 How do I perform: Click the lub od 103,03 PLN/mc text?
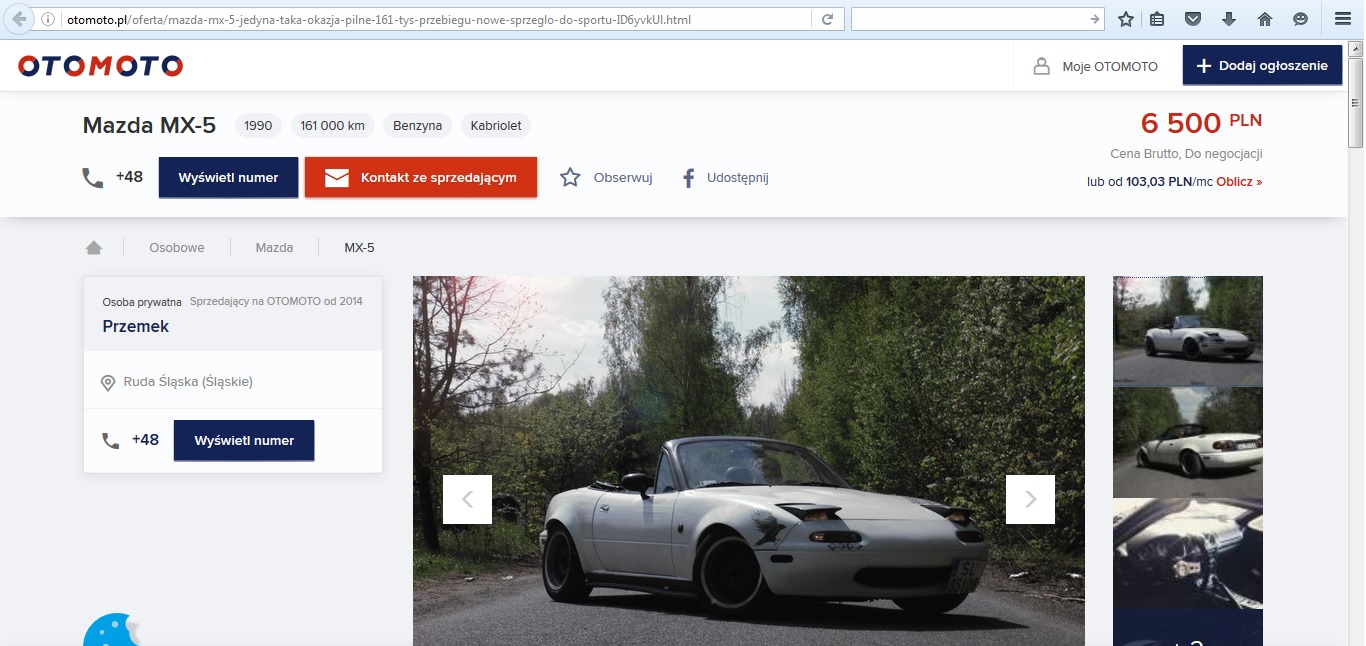point(1150,182)
